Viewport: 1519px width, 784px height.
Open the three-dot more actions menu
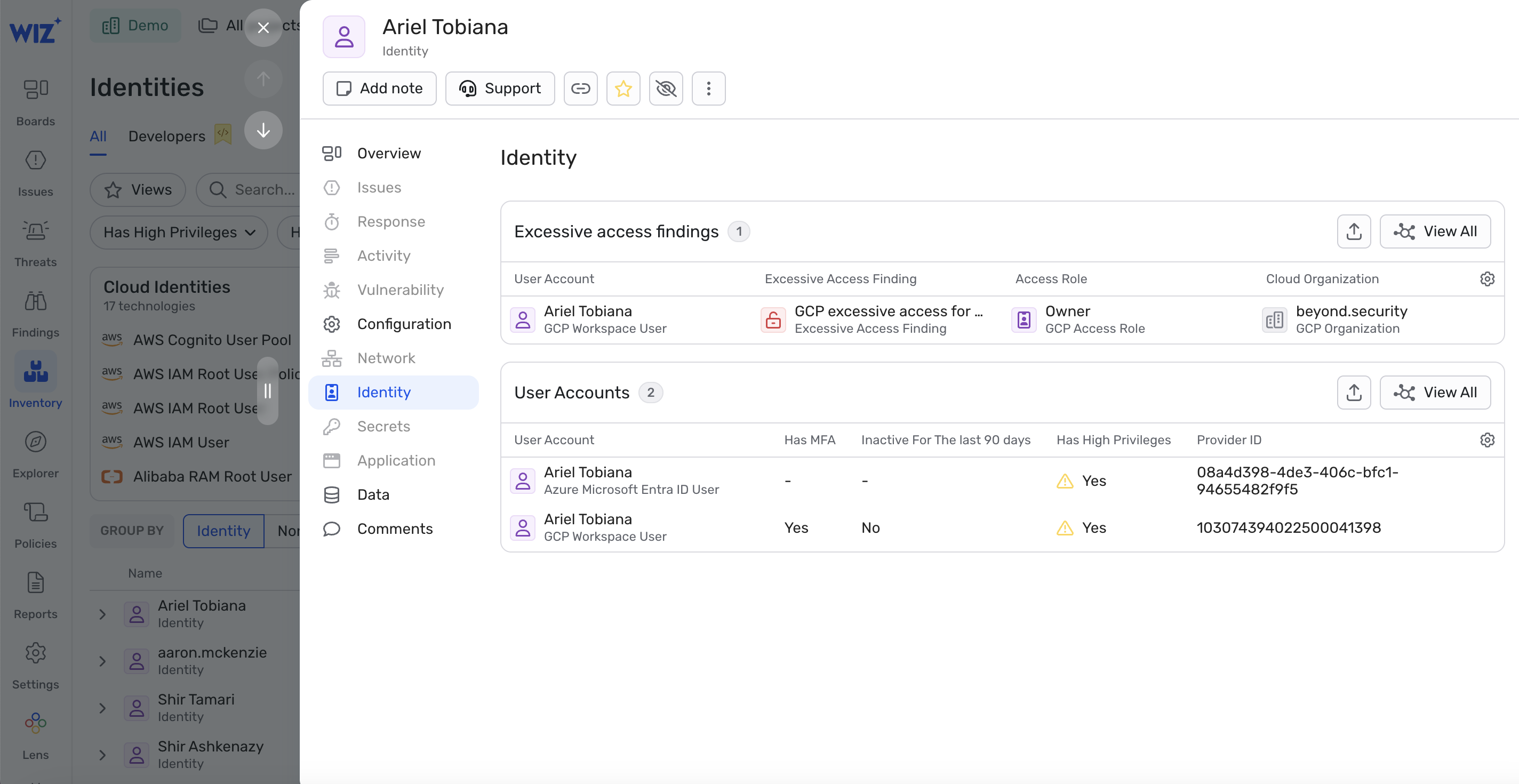click(x=708, y=89)
